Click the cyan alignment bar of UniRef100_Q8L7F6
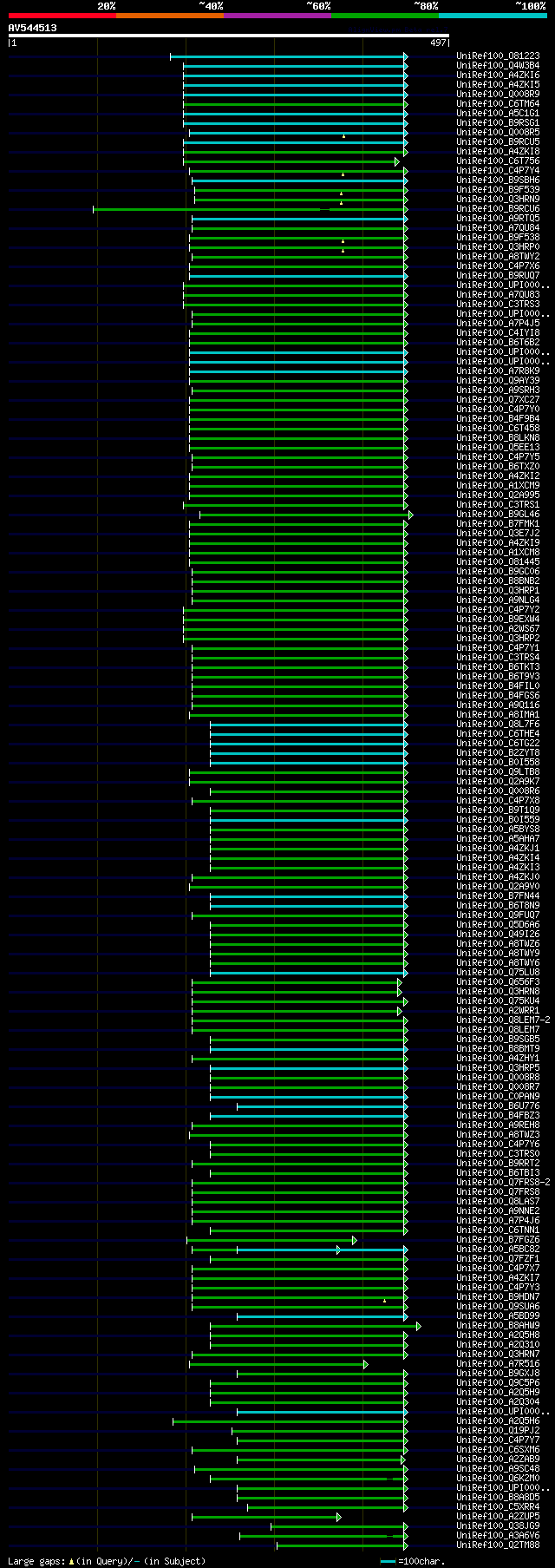555x1568 pixels. pyautogui.click(x=309, y=725)
